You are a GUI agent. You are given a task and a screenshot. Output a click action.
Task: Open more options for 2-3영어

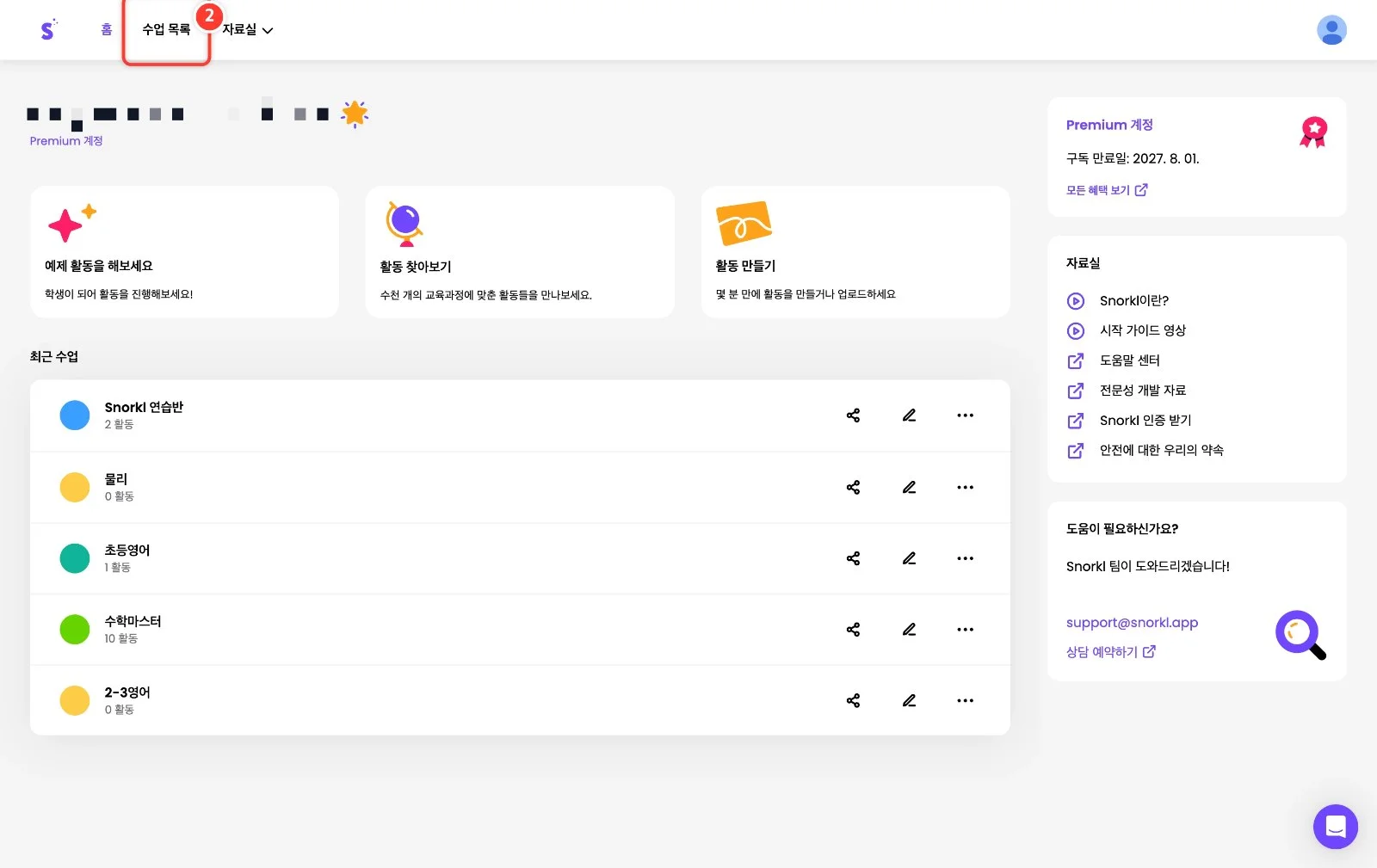(966, 700)
